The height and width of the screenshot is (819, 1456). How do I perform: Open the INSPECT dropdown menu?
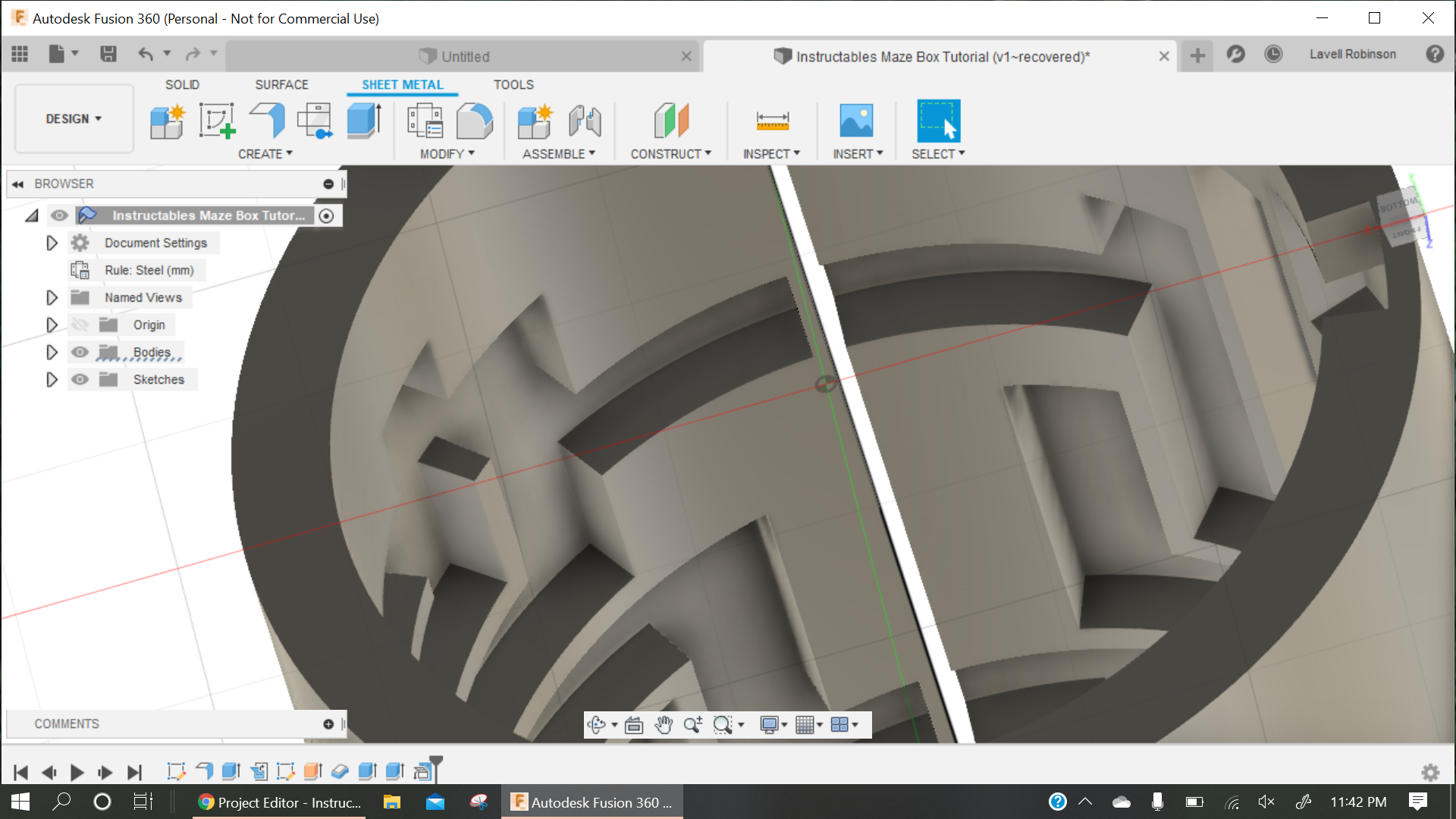pos(772,154)
